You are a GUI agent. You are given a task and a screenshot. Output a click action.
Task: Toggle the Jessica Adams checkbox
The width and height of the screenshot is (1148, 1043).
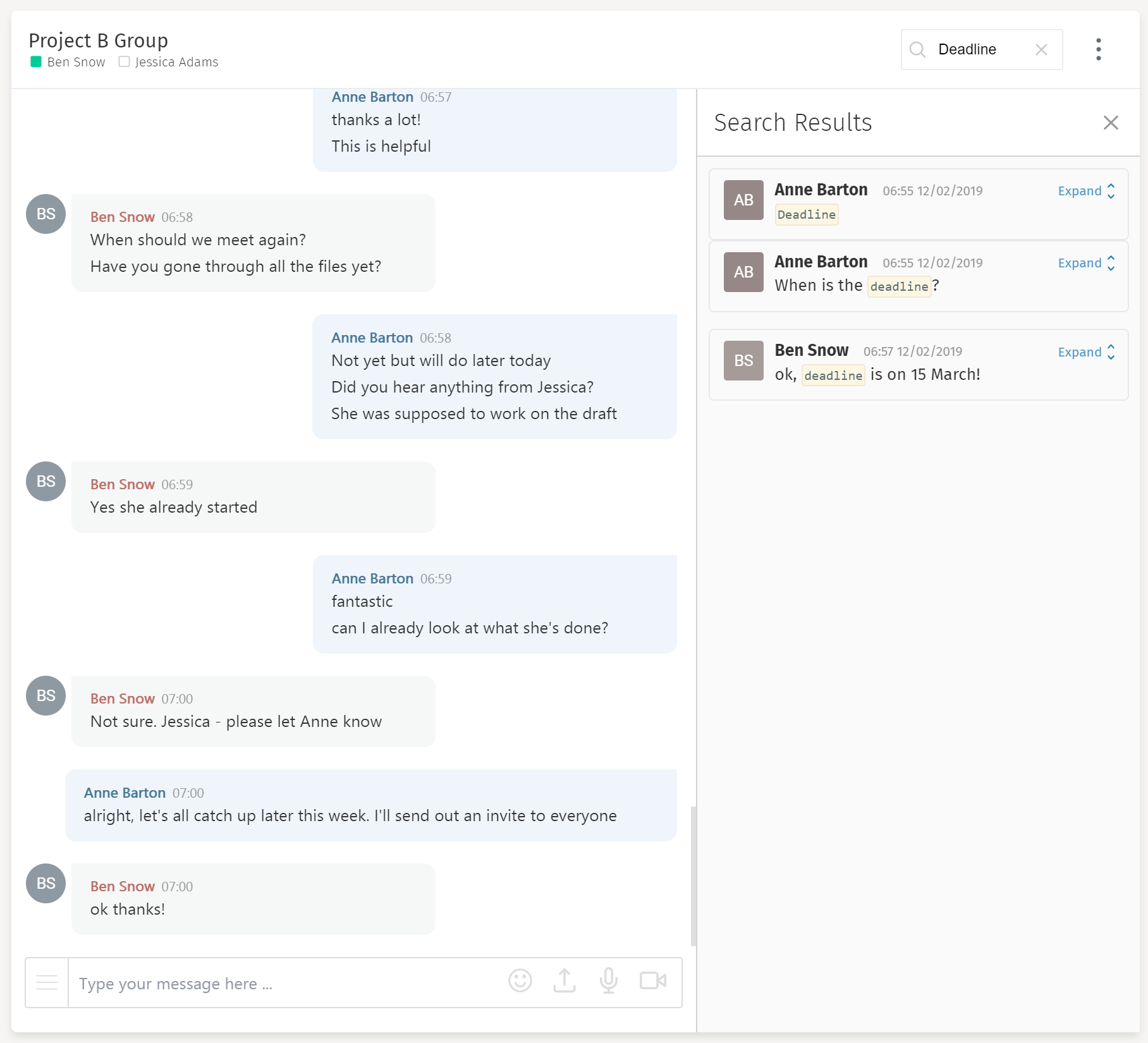125,61
